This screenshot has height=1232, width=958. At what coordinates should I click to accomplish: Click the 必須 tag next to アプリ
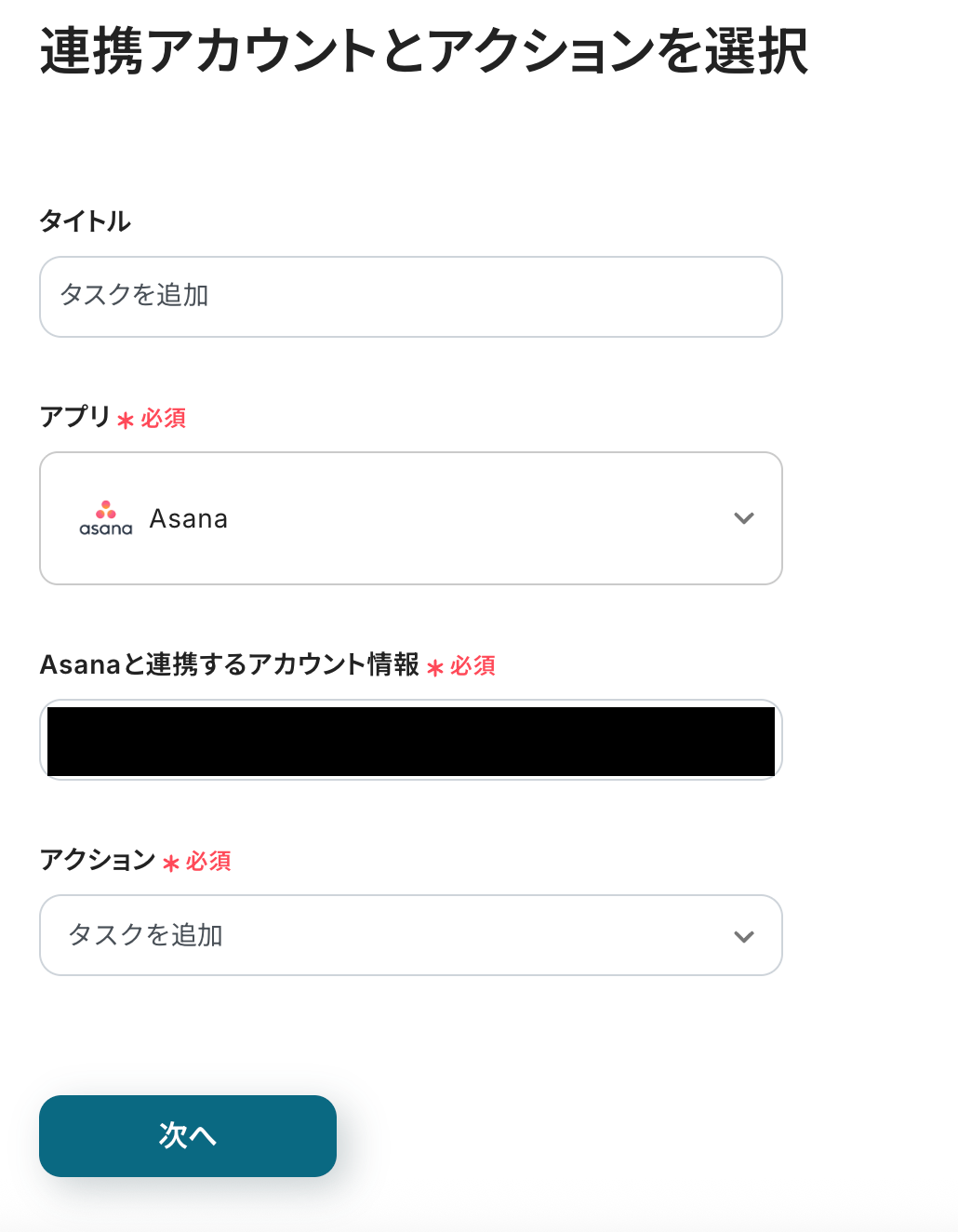164,419
